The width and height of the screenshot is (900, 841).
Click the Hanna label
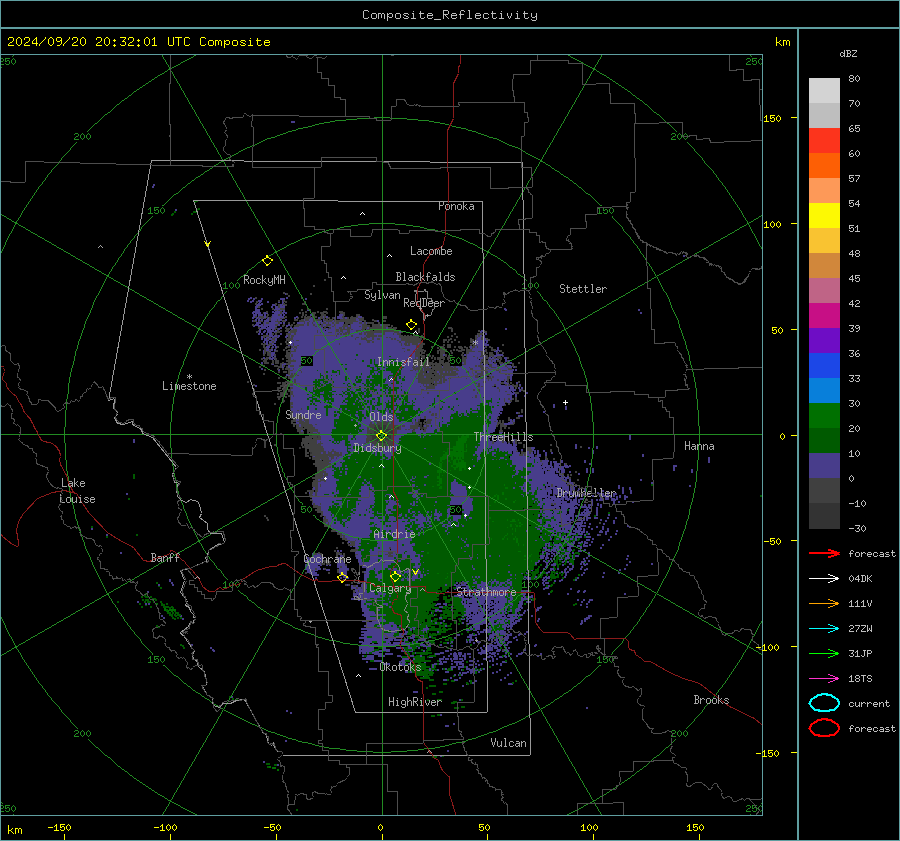click(x=699, y=446)
